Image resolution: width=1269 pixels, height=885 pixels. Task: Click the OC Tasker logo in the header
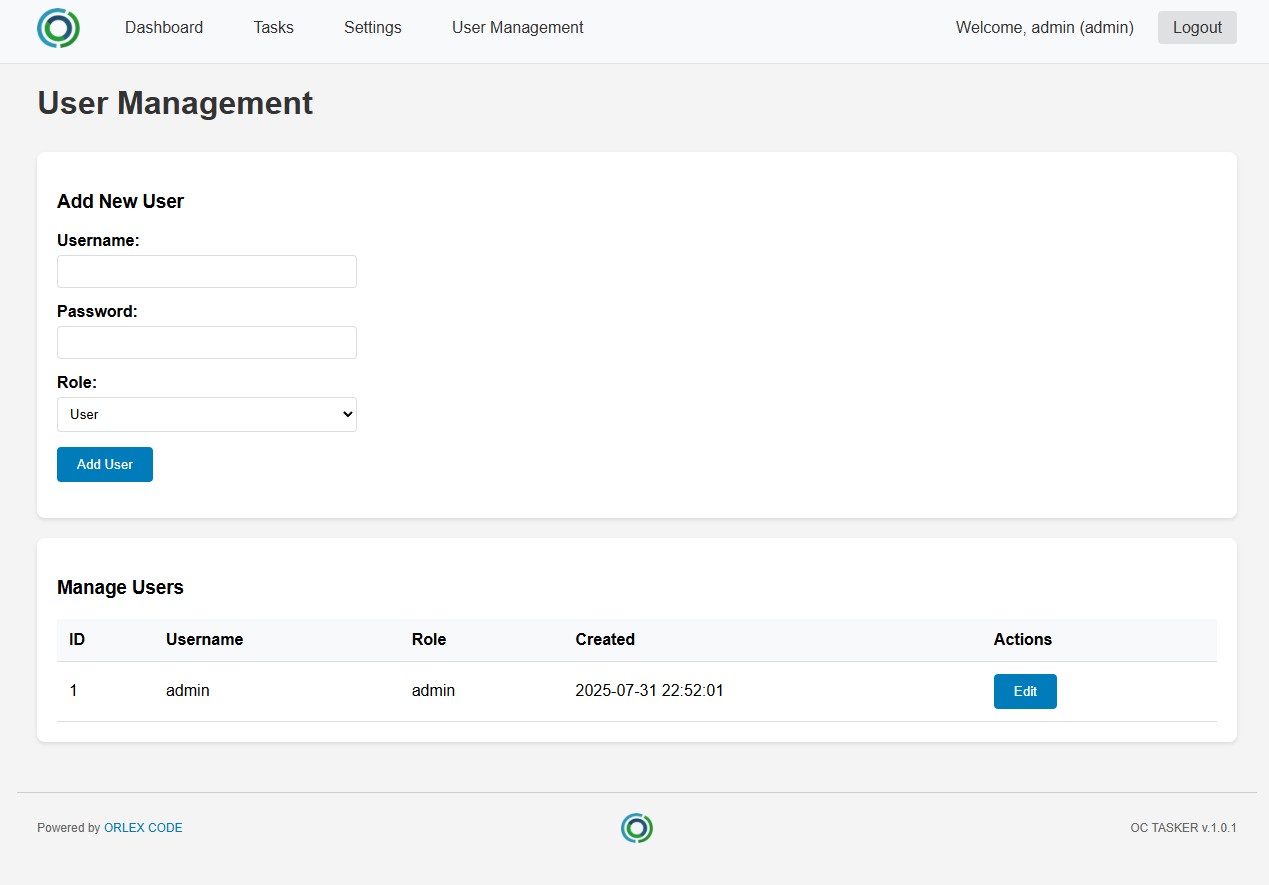tap(58, 28)
